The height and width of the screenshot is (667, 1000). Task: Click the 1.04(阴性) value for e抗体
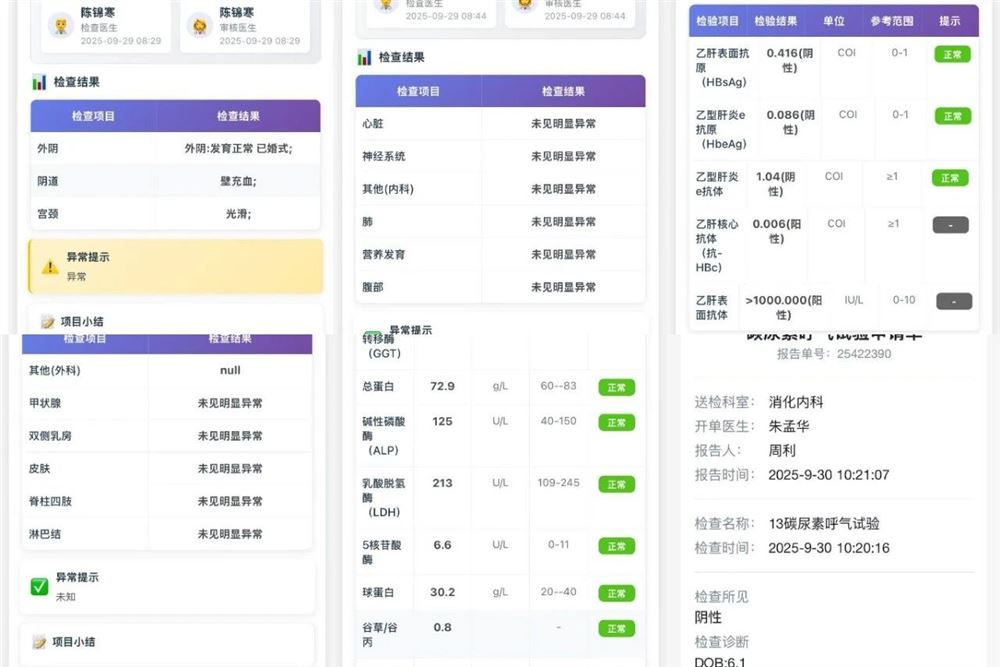tap(776, 184)
